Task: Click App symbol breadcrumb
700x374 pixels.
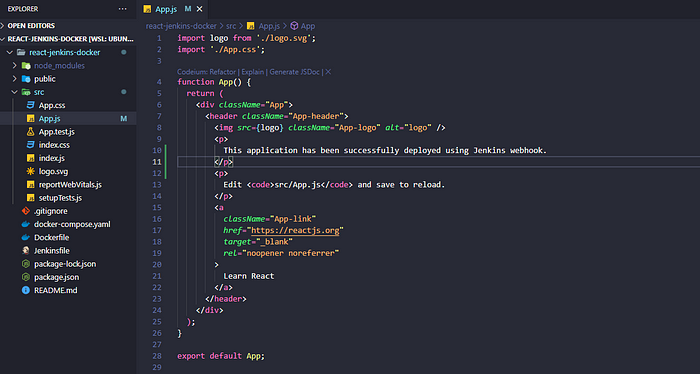Action: pos(308,26)
